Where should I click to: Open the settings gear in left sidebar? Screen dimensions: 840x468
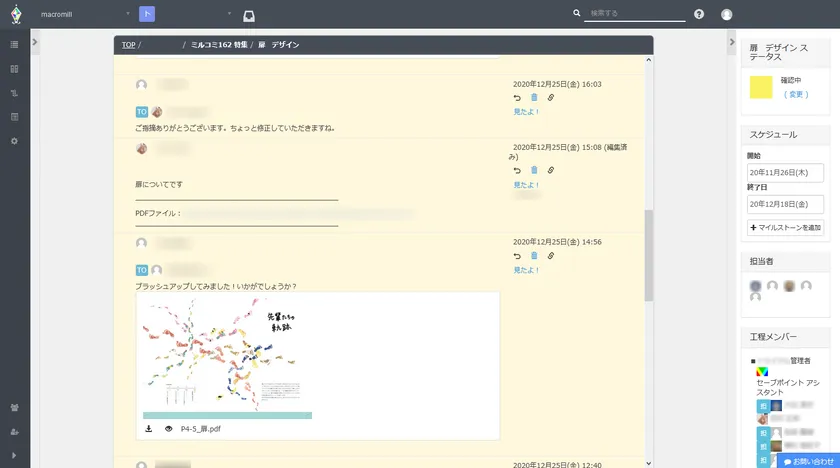click(14, 141)
